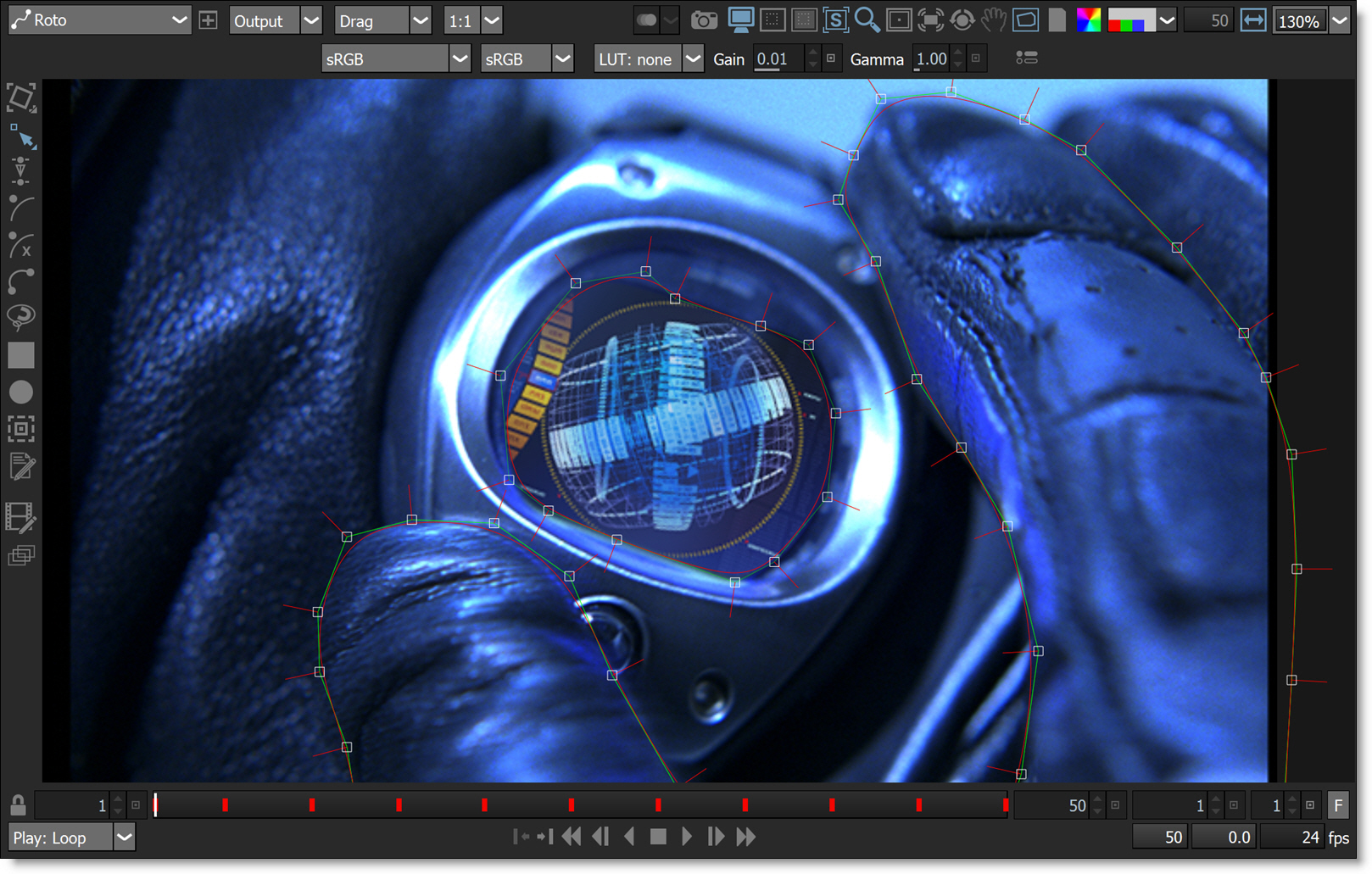Select the Transform tool in left toolbar
This screenshot has height=874, width=1372.
pos(21,97)
